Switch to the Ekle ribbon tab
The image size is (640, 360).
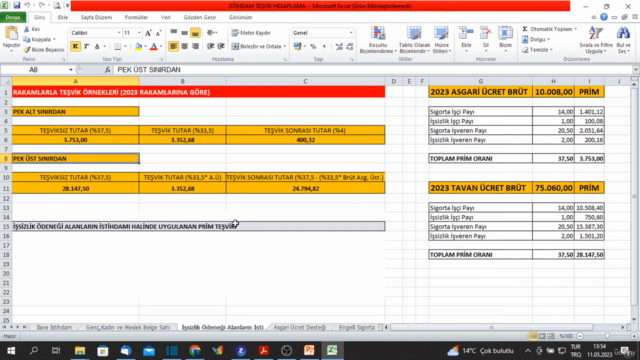click(x=63, y=18)
